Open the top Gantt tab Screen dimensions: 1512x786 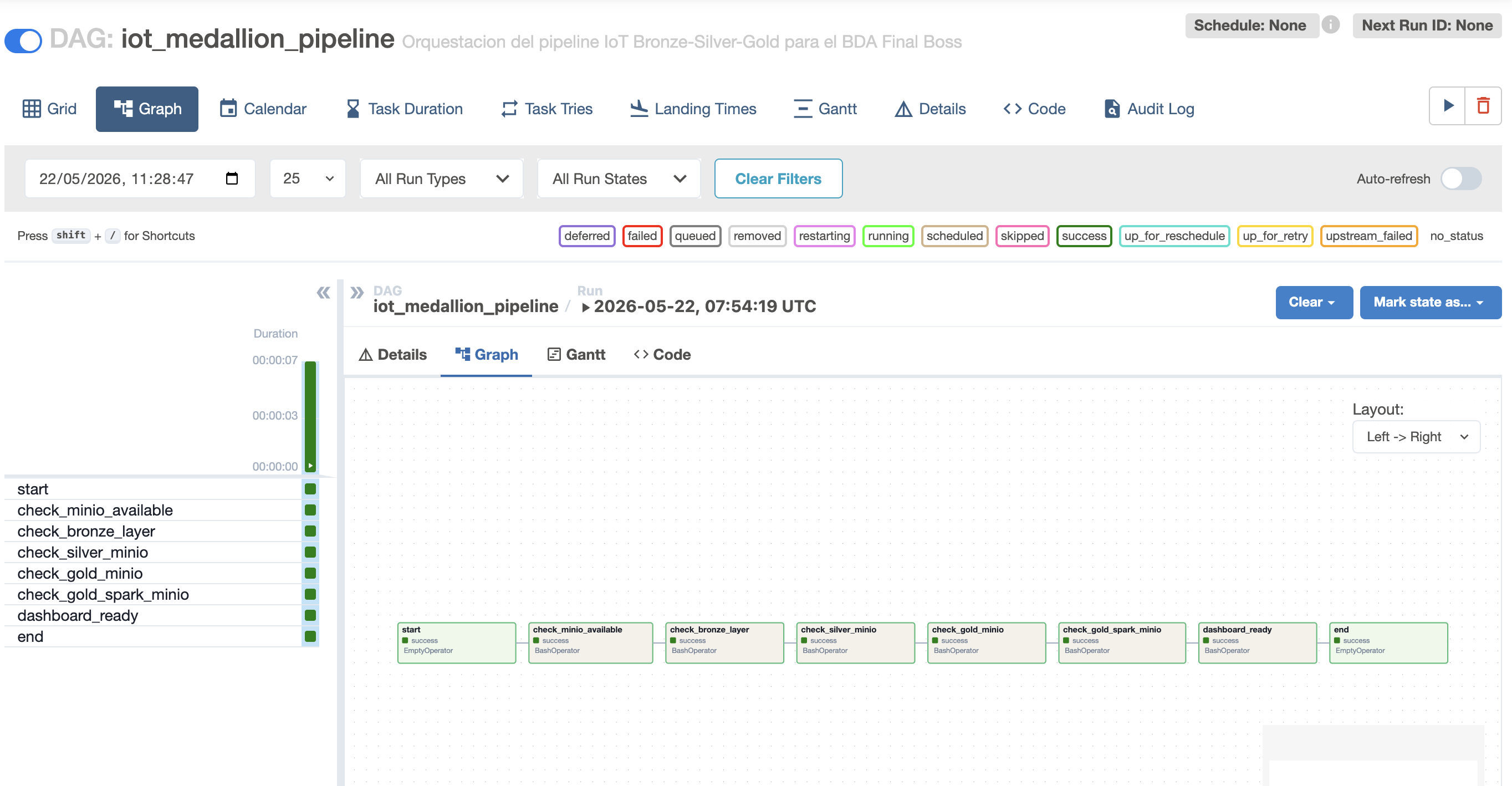pyautogui.click(x=825, y=109)
